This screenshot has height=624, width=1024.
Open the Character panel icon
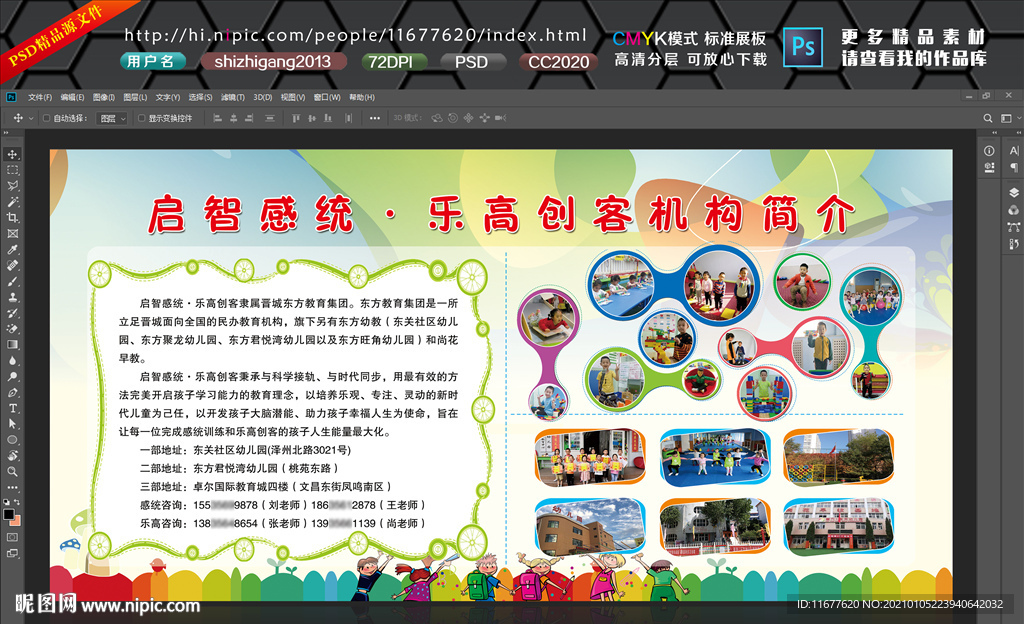1014,151
